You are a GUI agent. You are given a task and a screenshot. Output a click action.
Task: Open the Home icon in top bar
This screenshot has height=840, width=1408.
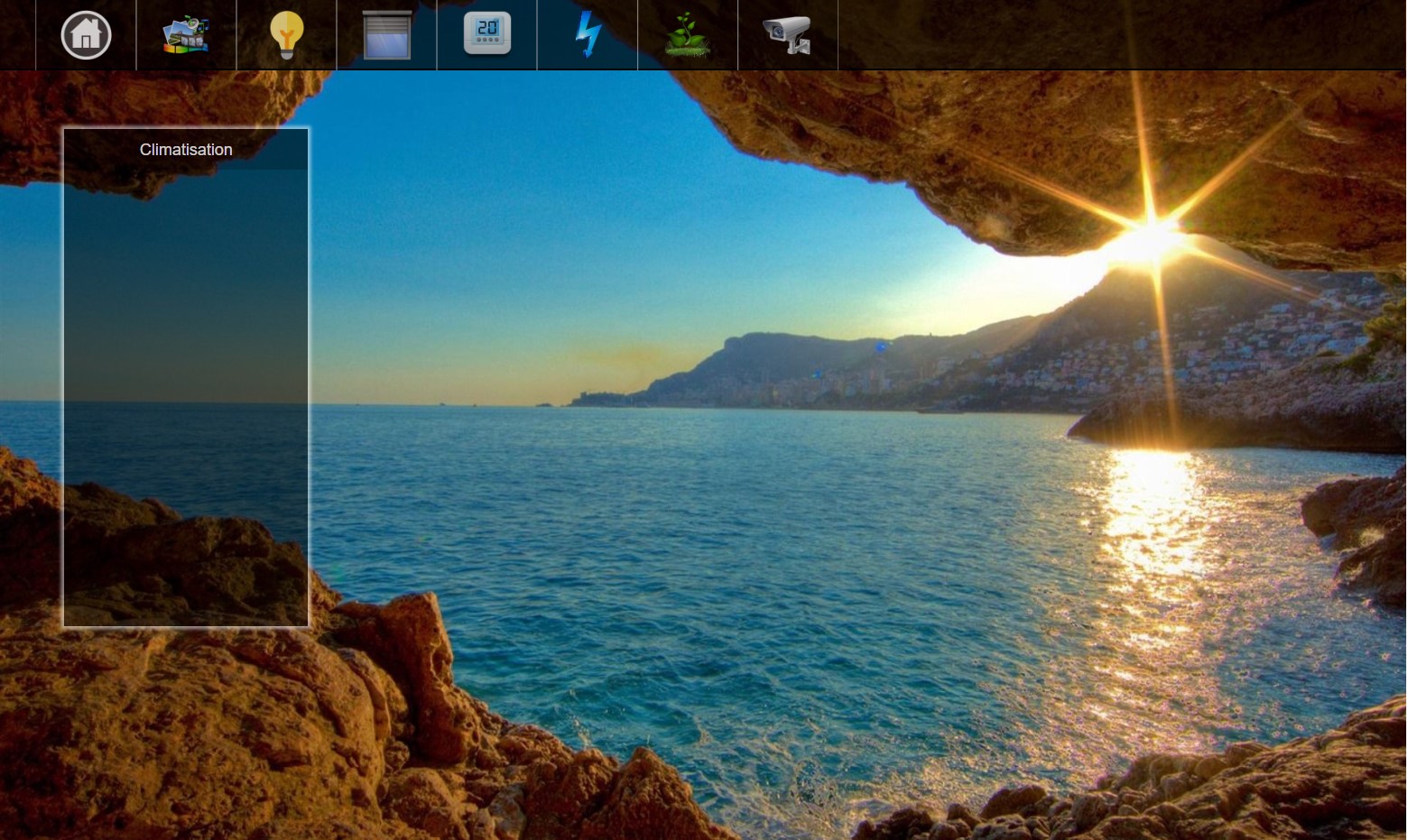point(86,35)
